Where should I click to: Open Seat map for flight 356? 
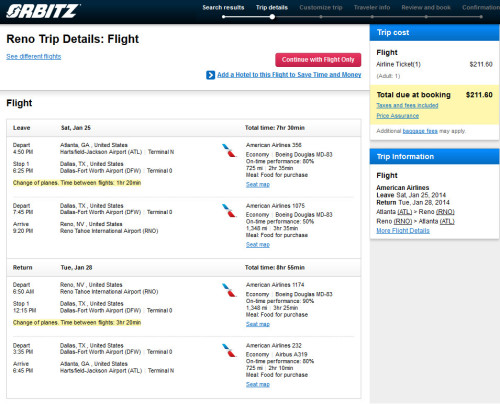click(x=258, y=184)
